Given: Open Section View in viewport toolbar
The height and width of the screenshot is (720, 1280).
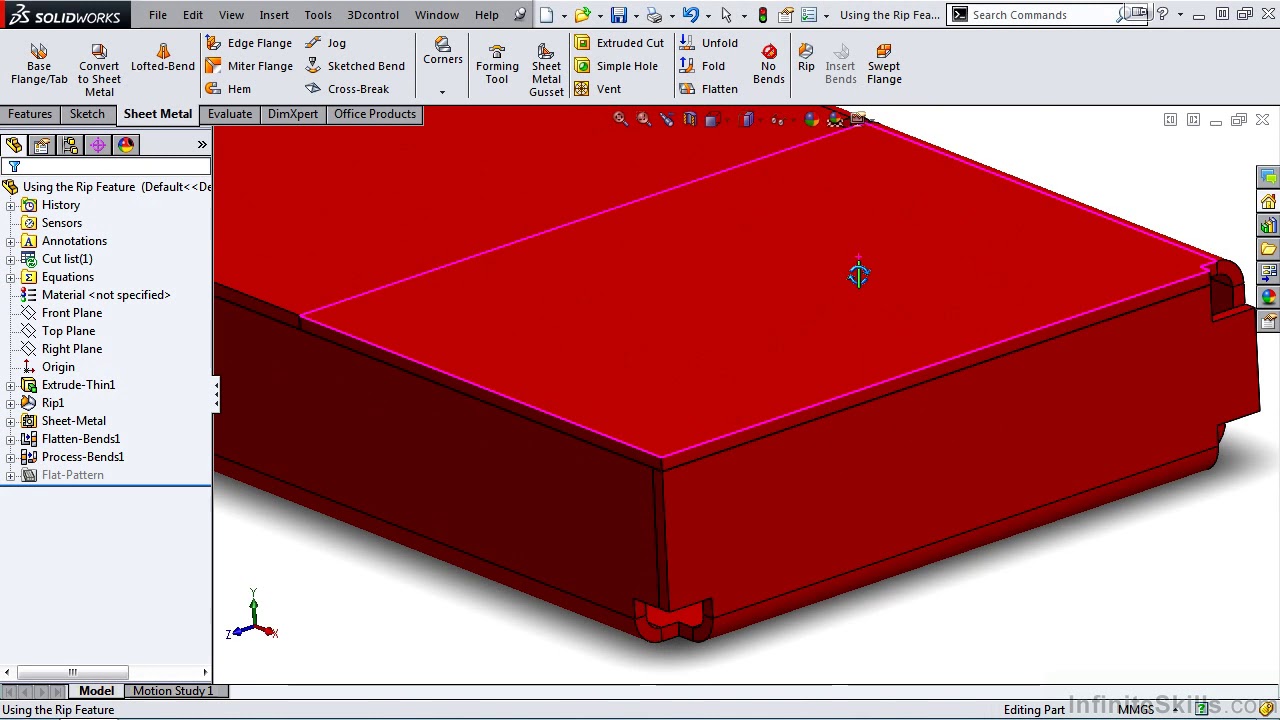Looking at the screenshot, I should [x=690, y=120].
